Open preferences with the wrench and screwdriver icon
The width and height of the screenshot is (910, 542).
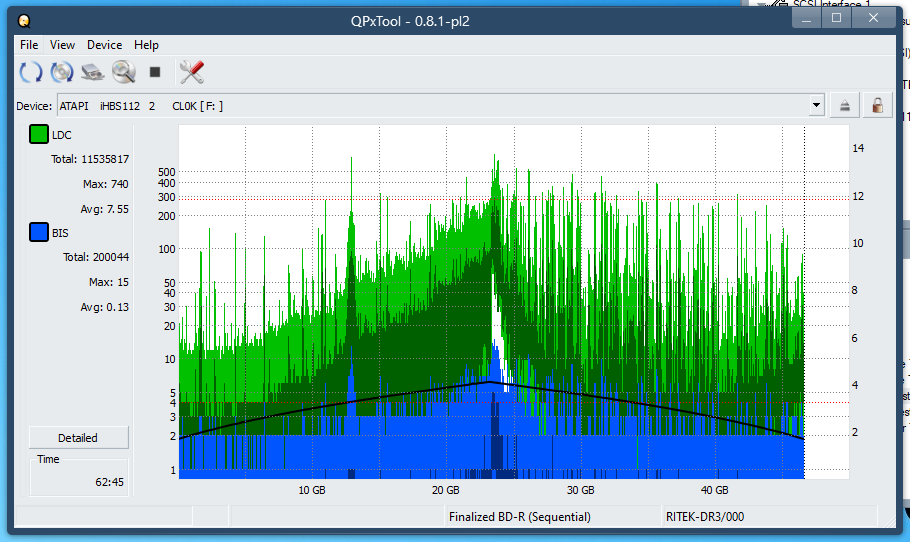point(191,72)
